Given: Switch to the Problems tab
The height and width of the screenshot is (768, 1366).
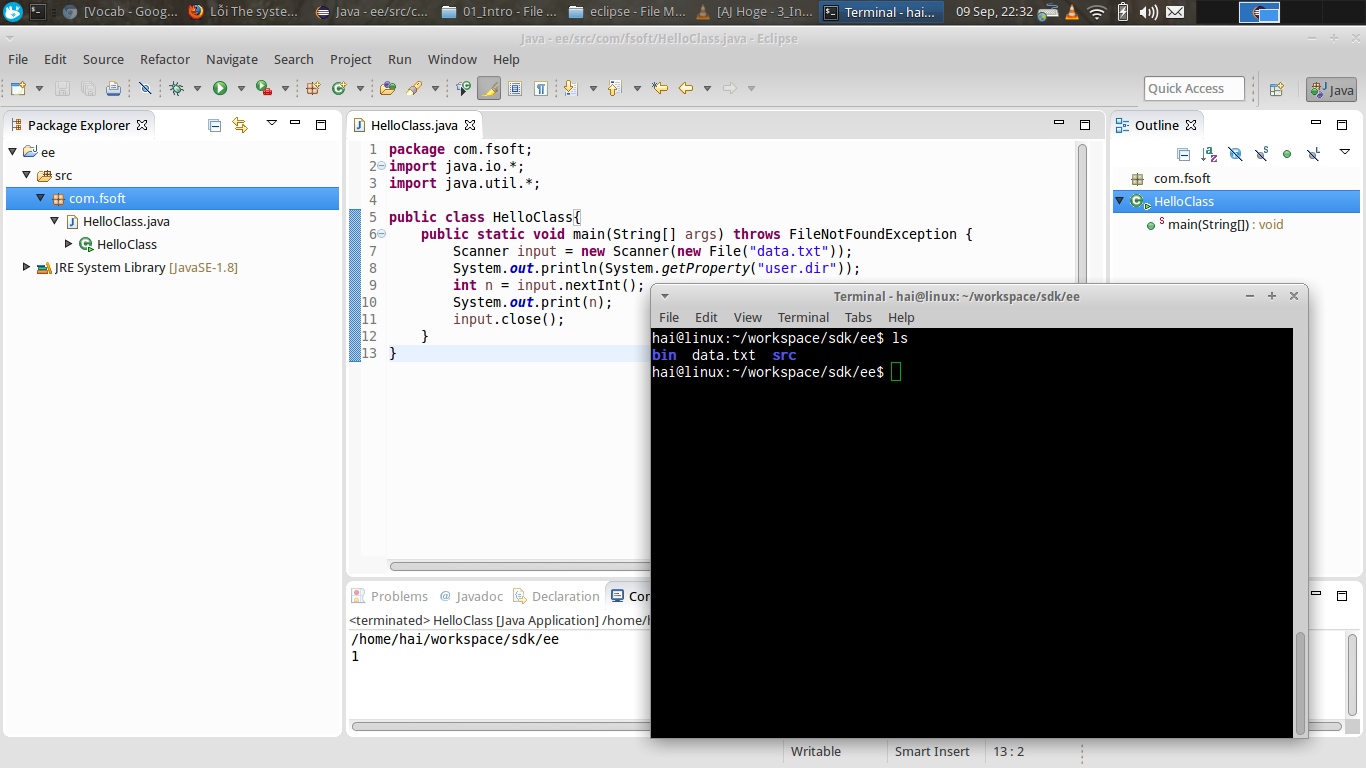Looking at the screenshot, I should [x=389, y=596].
